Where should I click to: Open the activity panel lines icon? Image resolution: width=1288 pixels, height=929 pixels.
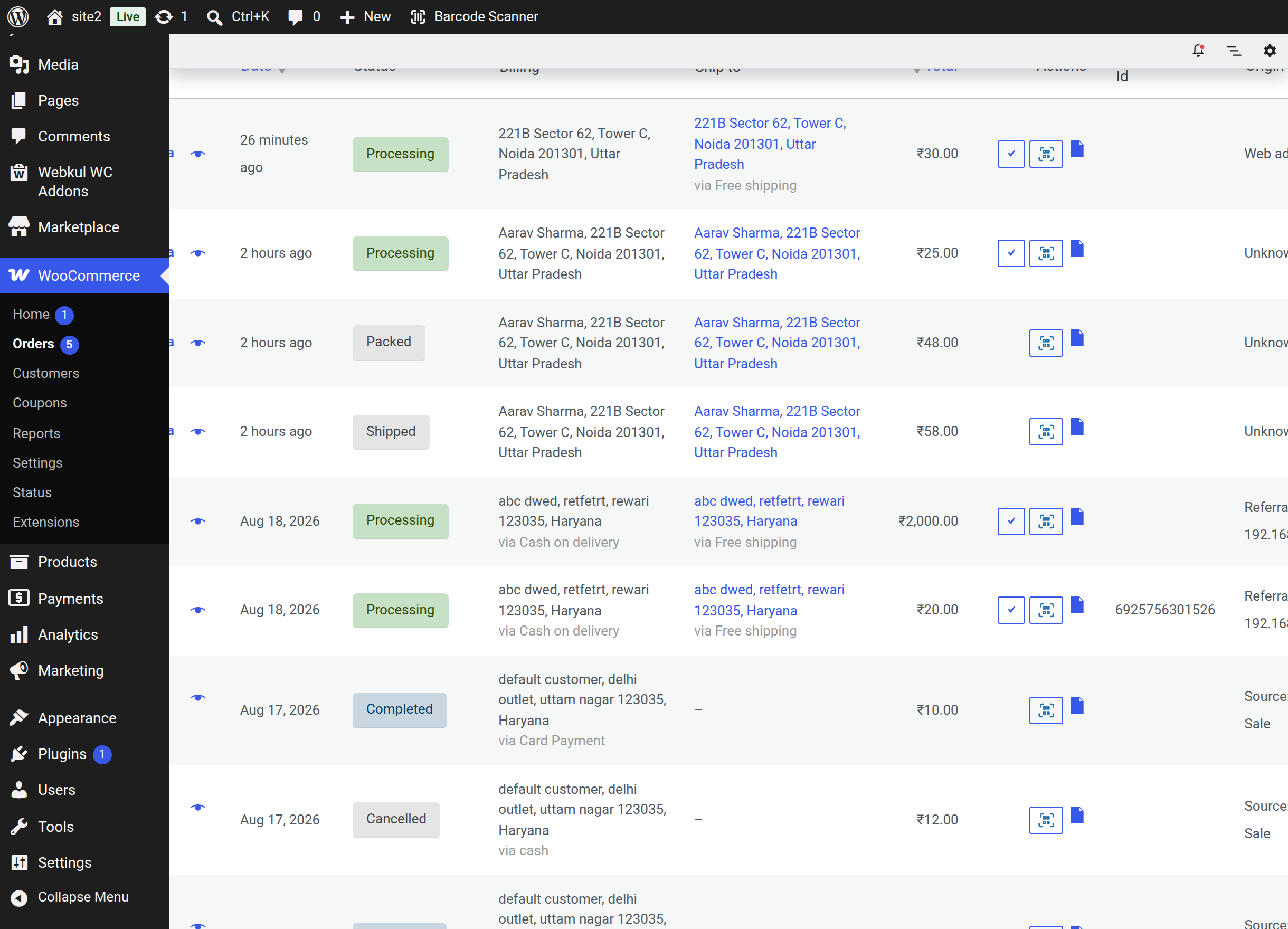pyautogui.click(x=1234, y=51)
